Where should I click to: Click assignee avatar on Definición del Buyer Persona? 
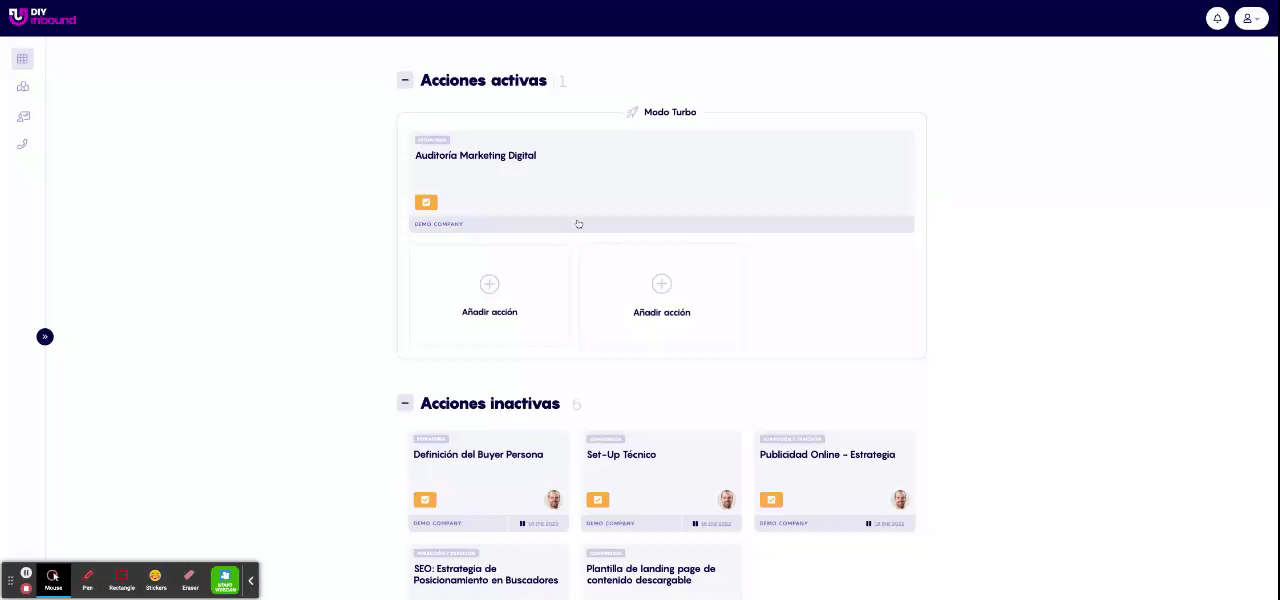coord(553,499)
